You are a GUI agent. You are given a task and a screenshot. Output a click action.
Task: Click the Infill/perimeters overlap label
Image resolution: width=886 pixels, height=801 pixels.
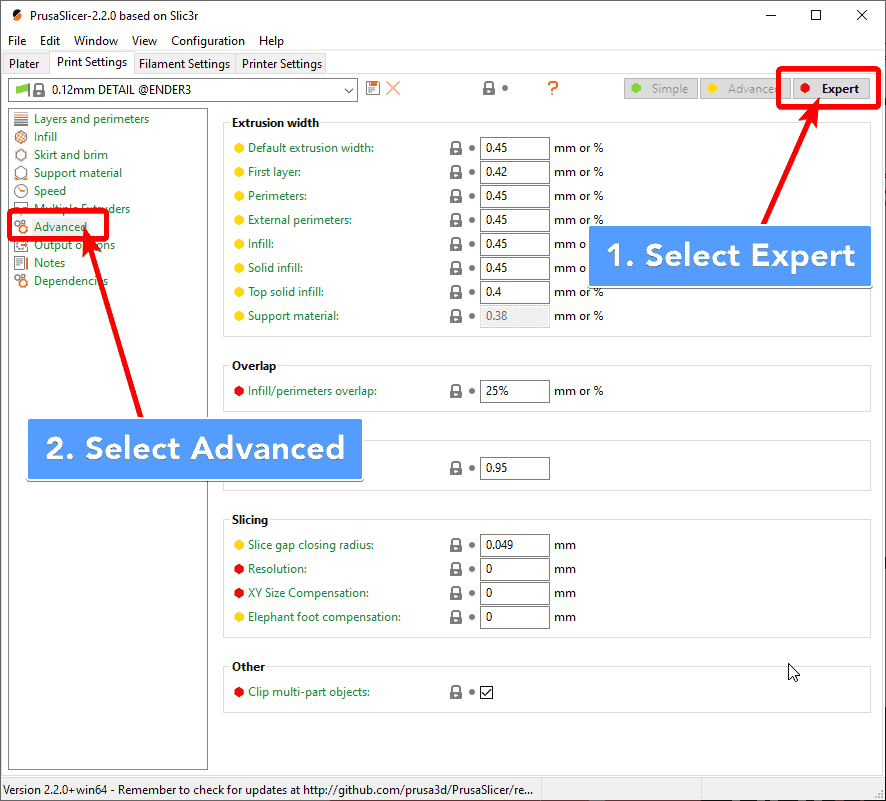point(312,391)
